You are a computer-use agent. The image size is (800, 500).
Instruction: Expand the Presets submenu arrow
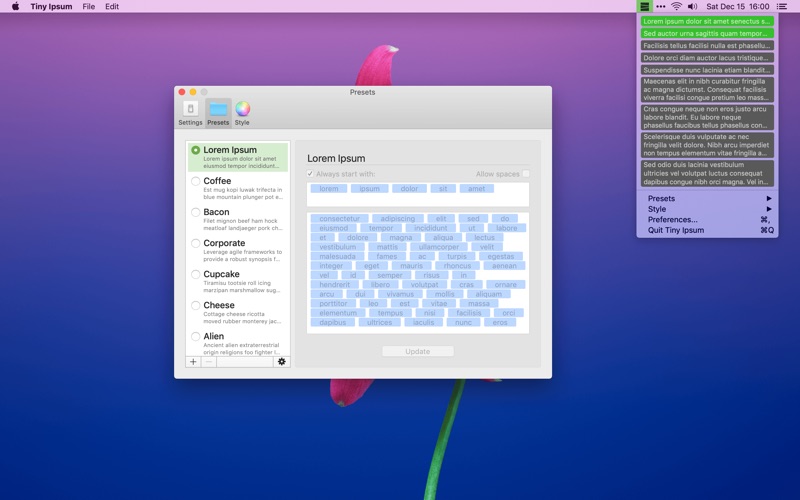(769, 198)
